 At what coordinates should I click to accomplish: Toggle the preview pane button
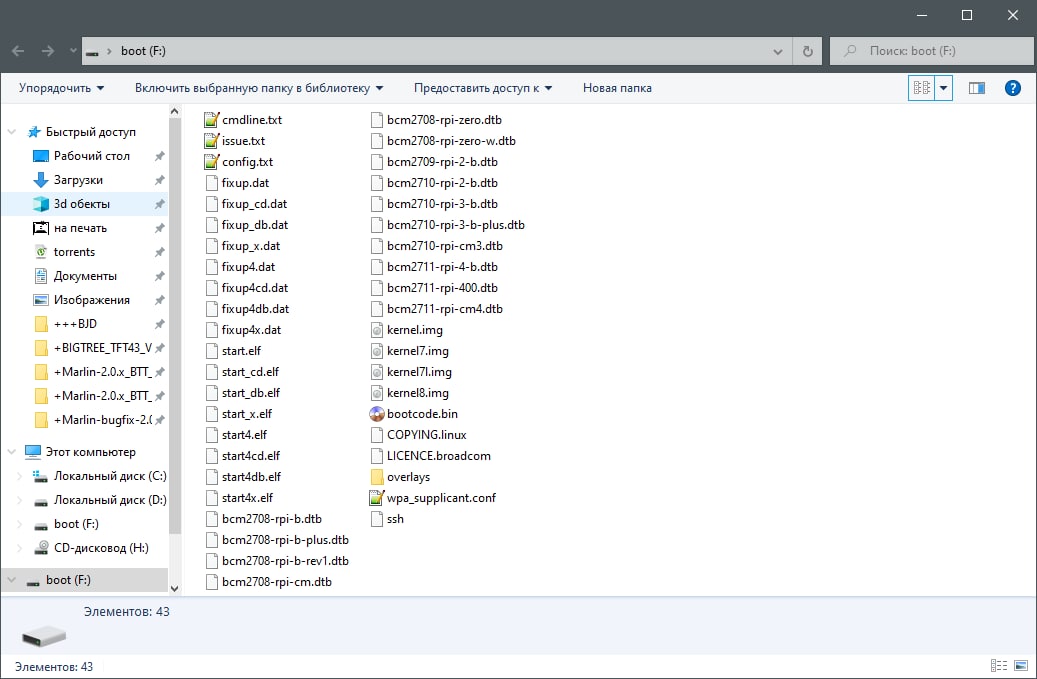point(977,88)
